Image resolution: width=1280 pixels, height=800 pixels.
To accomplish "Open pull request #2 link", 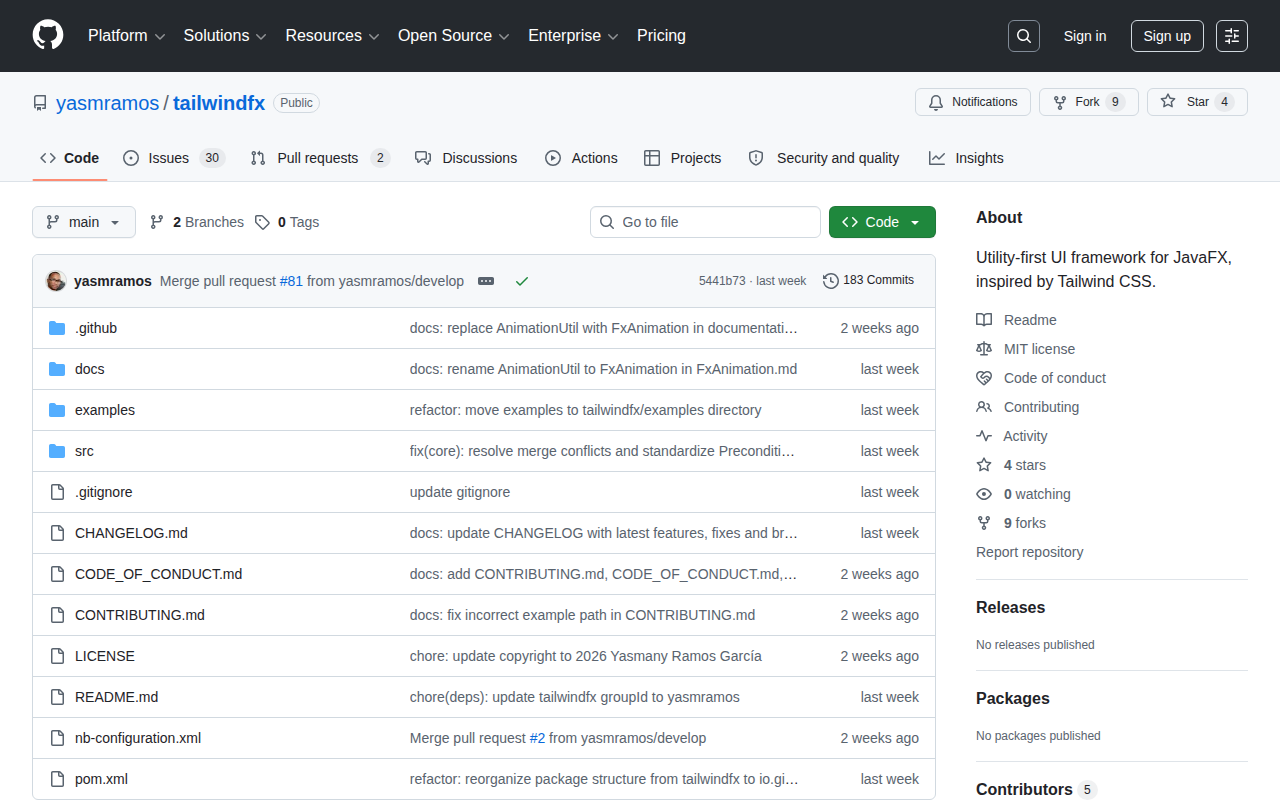I will (537, 738).
